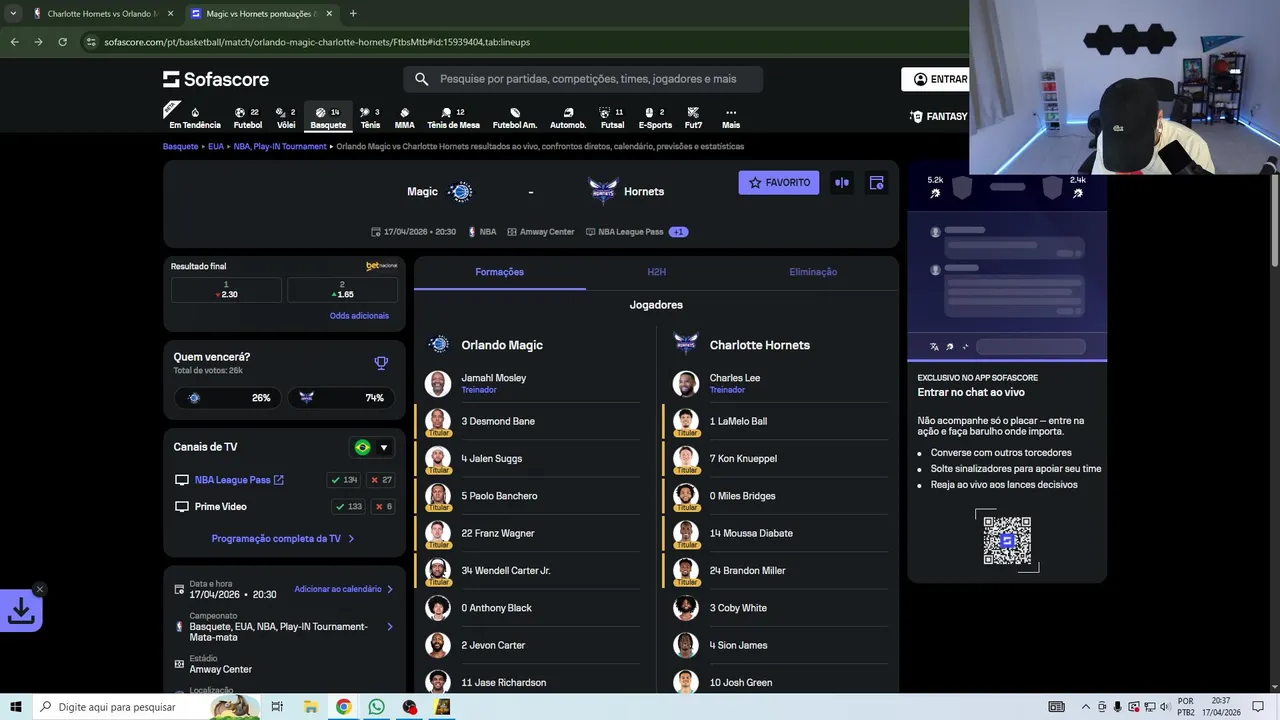Open Windows Start menu
Screen dimensions: 1280x720
(16, 707)
